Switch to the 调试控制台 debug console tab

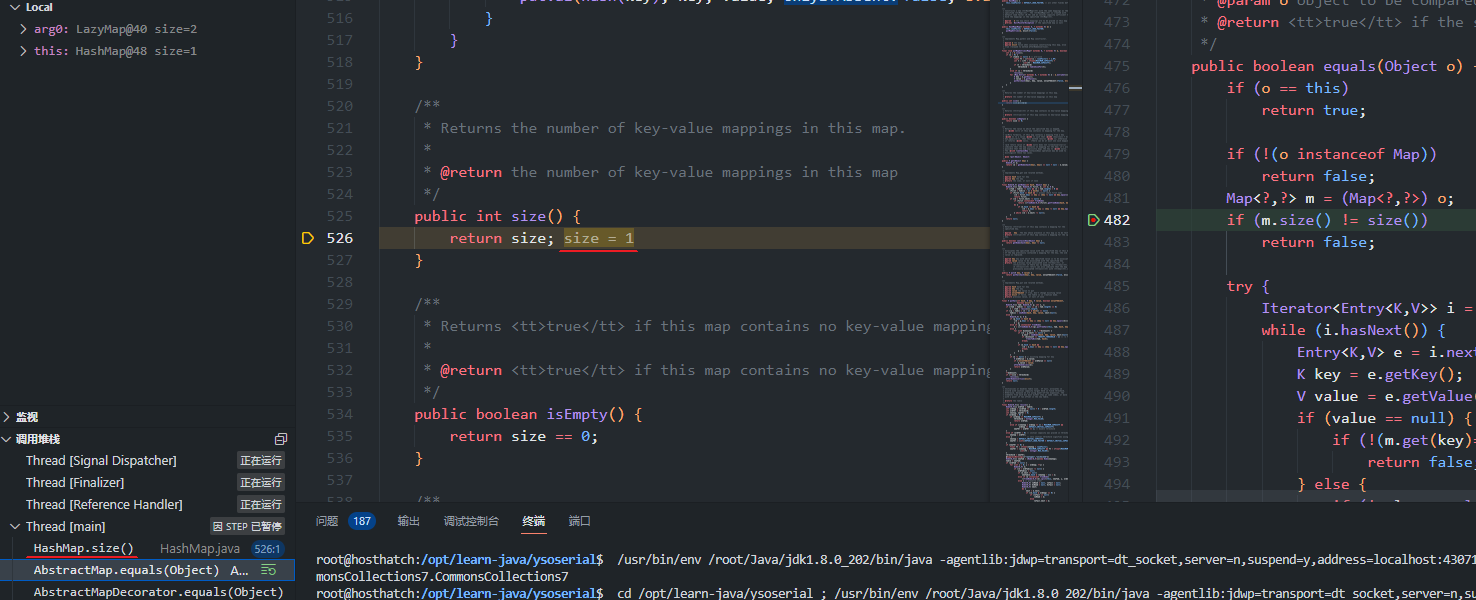tap(471, 521)
